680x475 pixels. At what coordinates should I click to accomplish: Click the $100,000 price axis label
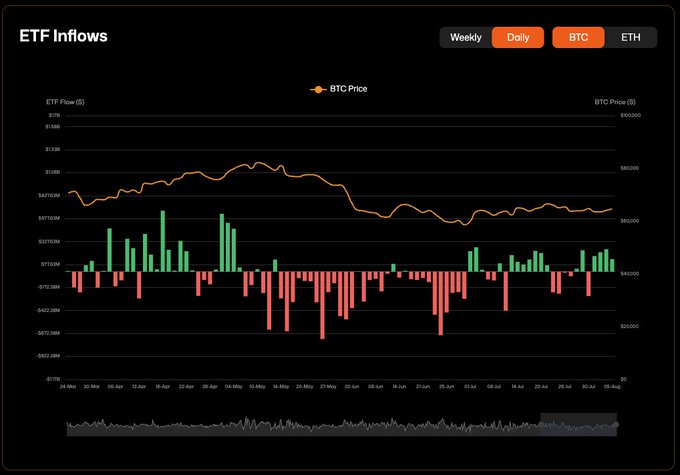click(x=631, y=115)
